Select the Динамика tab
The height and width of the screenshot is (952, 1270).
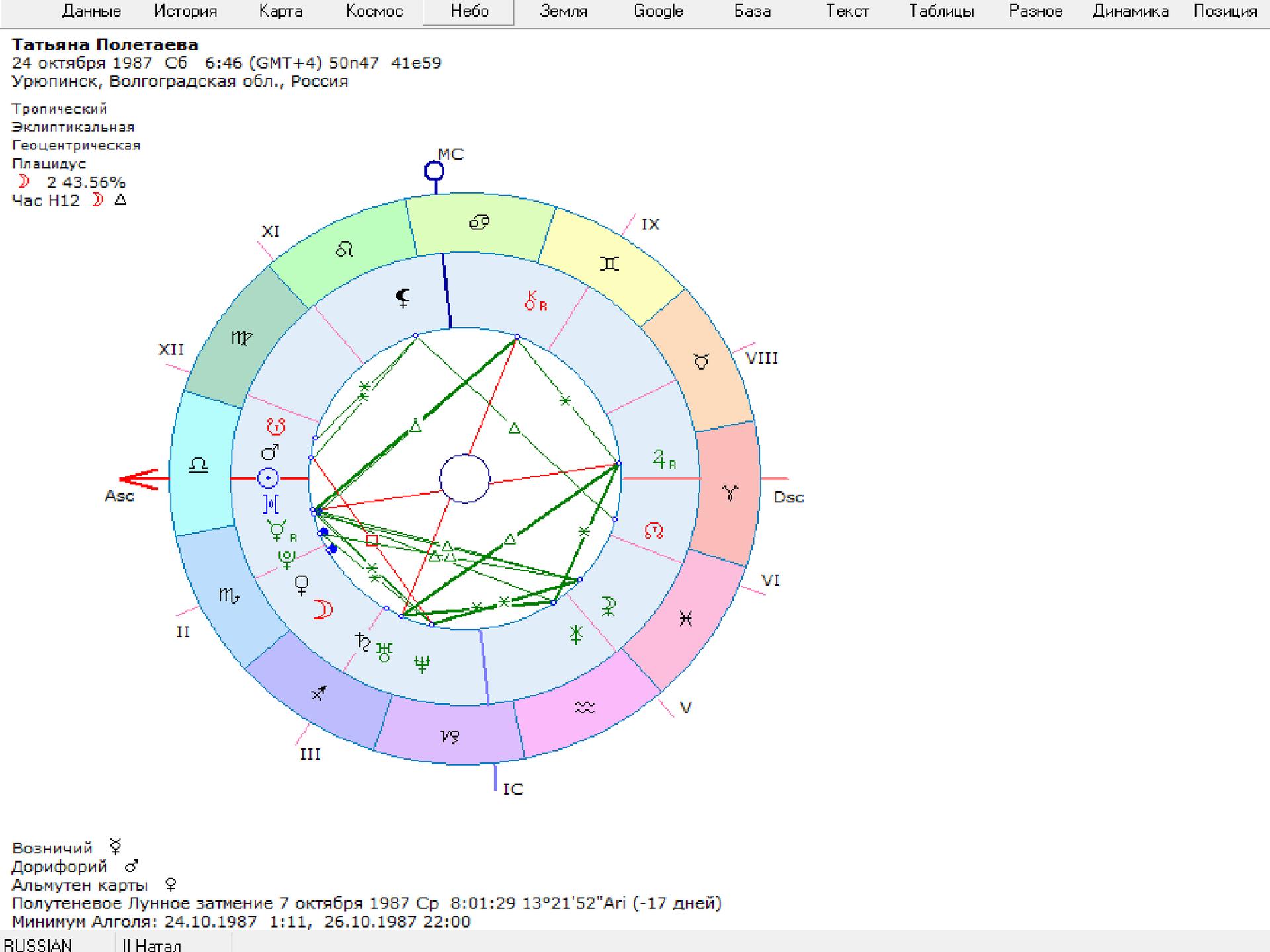(x=1130, y=11)
